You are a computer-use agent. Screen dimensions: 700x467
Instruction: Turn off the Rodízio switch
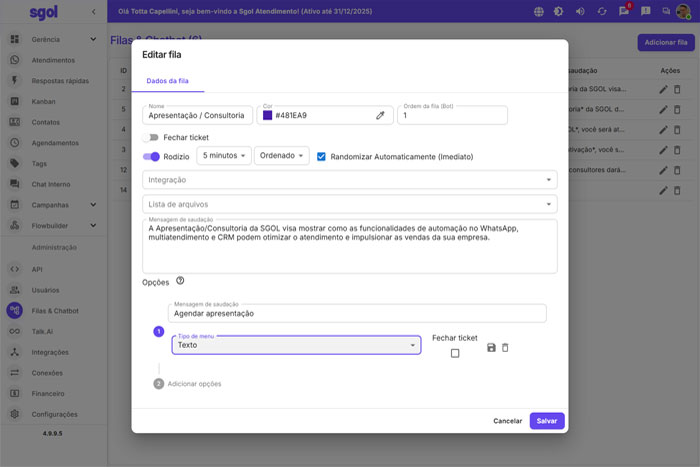(151, 156)
